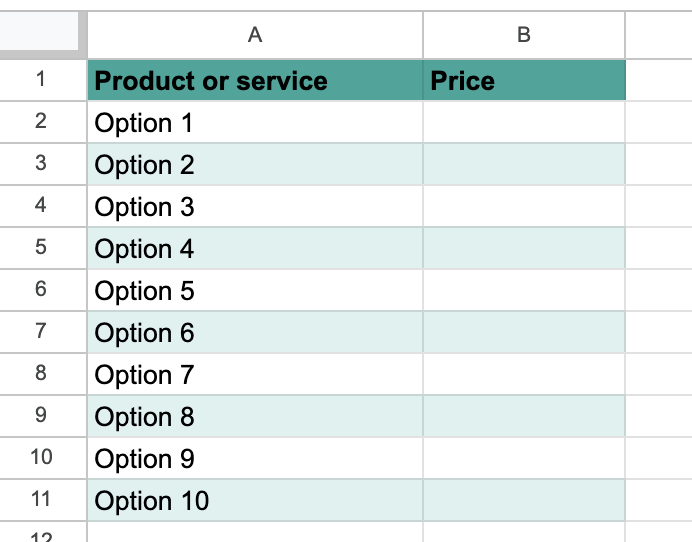Select column B header
The height and width of the screenshot is (542, 692).
[524, 35]
